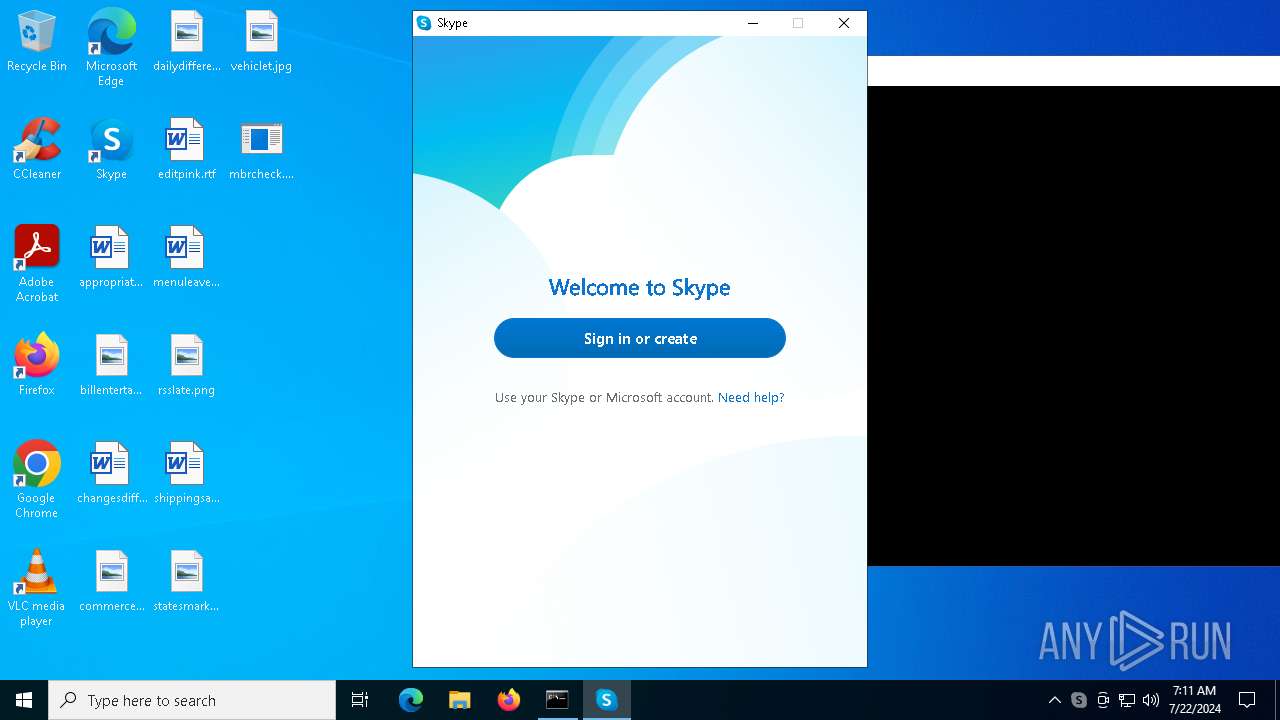1280x720 pixels.
Task: Select the mbrcheck... desktop file
Action: point(261,150)
